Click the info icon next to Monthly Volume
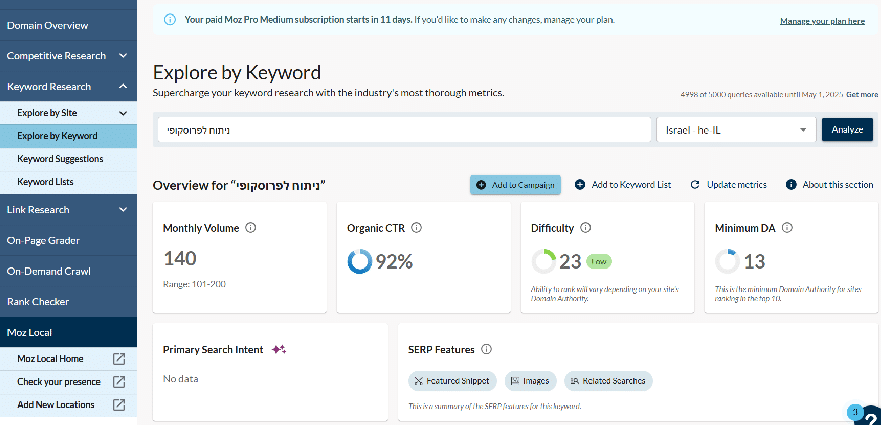 point(251,228)
